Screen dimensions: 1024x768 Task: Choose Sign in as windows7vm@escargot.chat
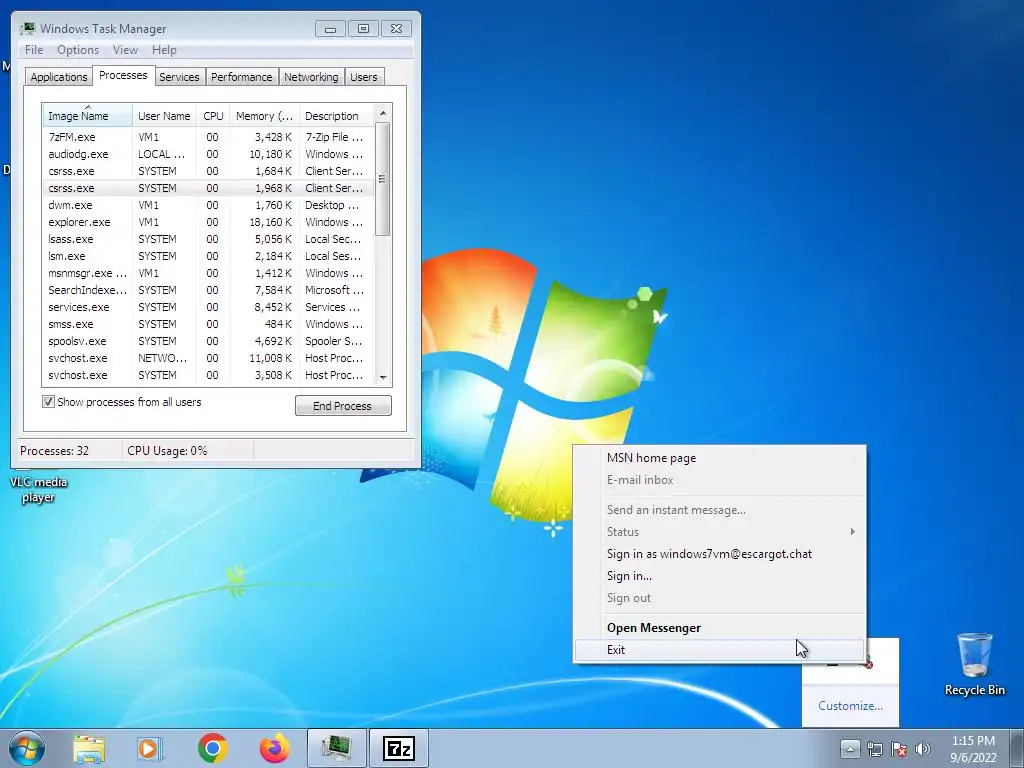pyautogui.click(x=720, y=554)
